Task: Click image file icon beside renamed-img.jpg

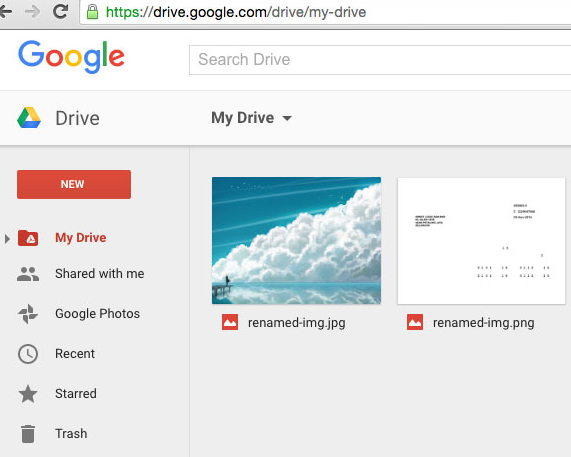Action: click(x=230, y=322)
